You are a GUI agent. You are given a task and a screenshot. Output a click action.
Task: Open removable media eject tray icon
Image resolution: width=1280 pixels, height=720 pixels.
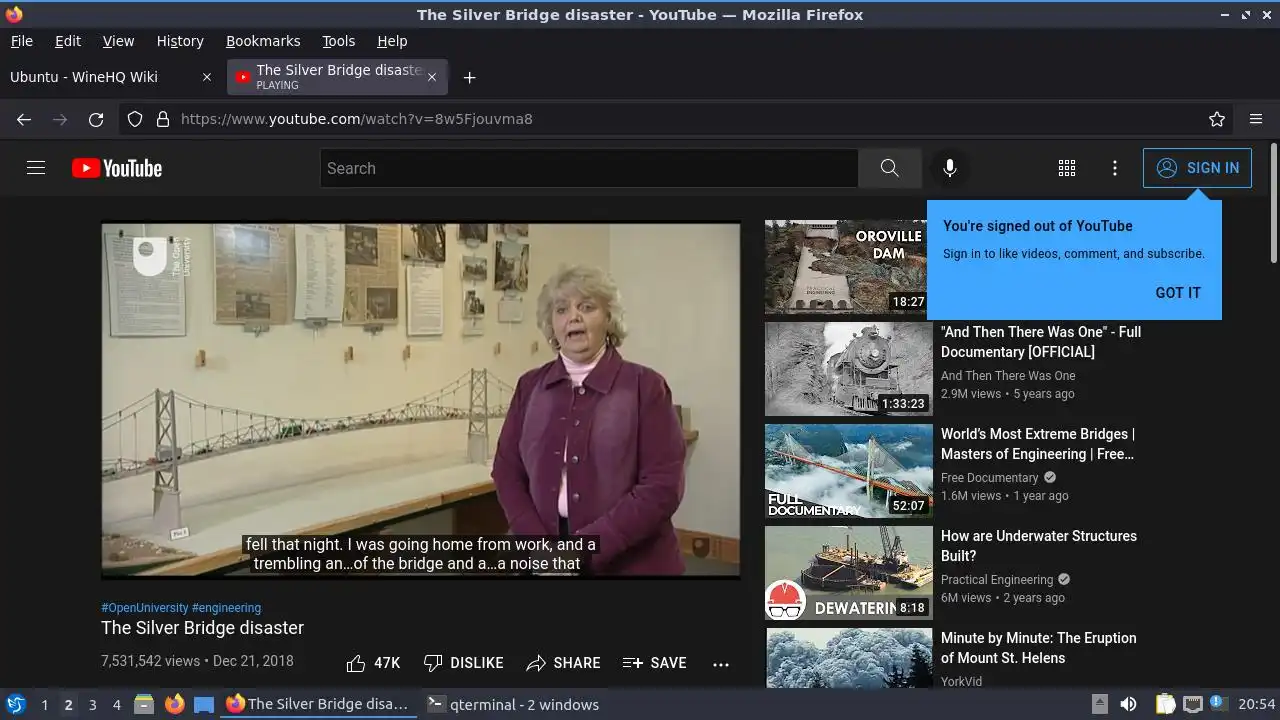pos(1099,704)
